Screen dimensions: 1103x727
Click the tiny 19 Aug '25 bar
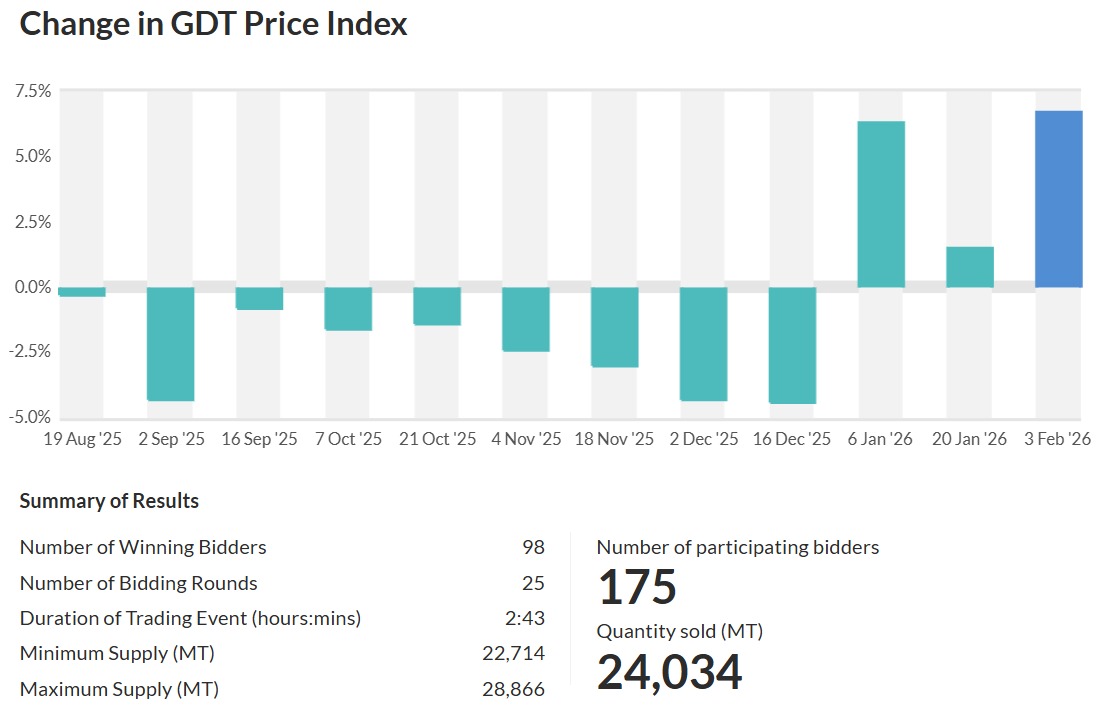pos(82,292)
